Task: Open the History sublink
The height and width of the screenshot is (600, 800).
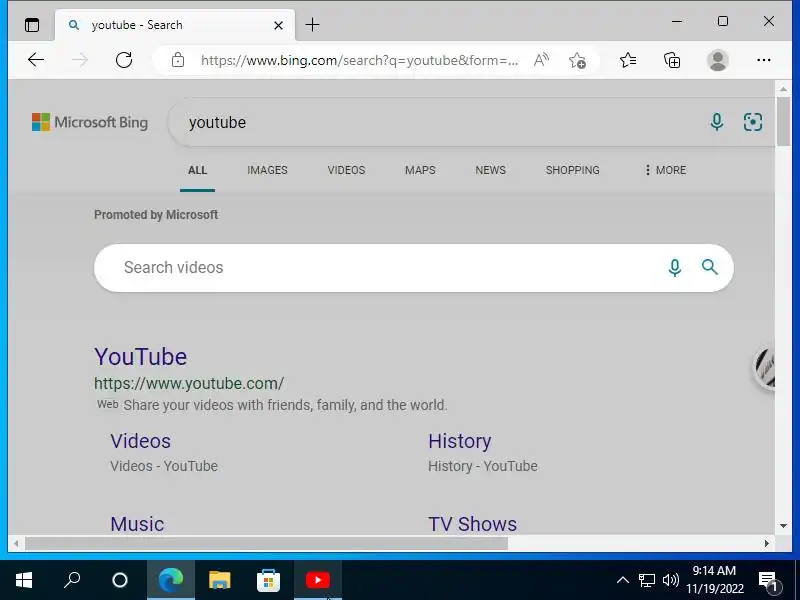Action: pos(460,441)
